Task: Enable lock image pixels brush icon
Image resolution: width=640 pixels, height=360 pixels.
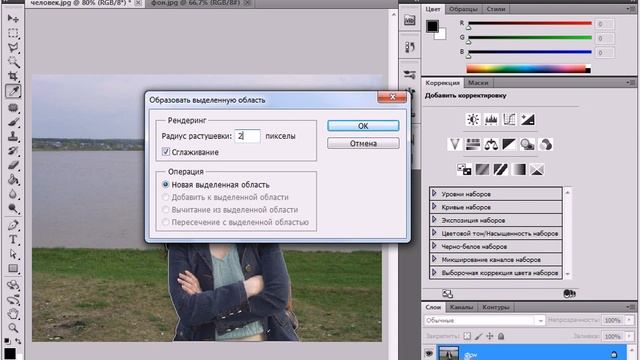Action: 478,336
